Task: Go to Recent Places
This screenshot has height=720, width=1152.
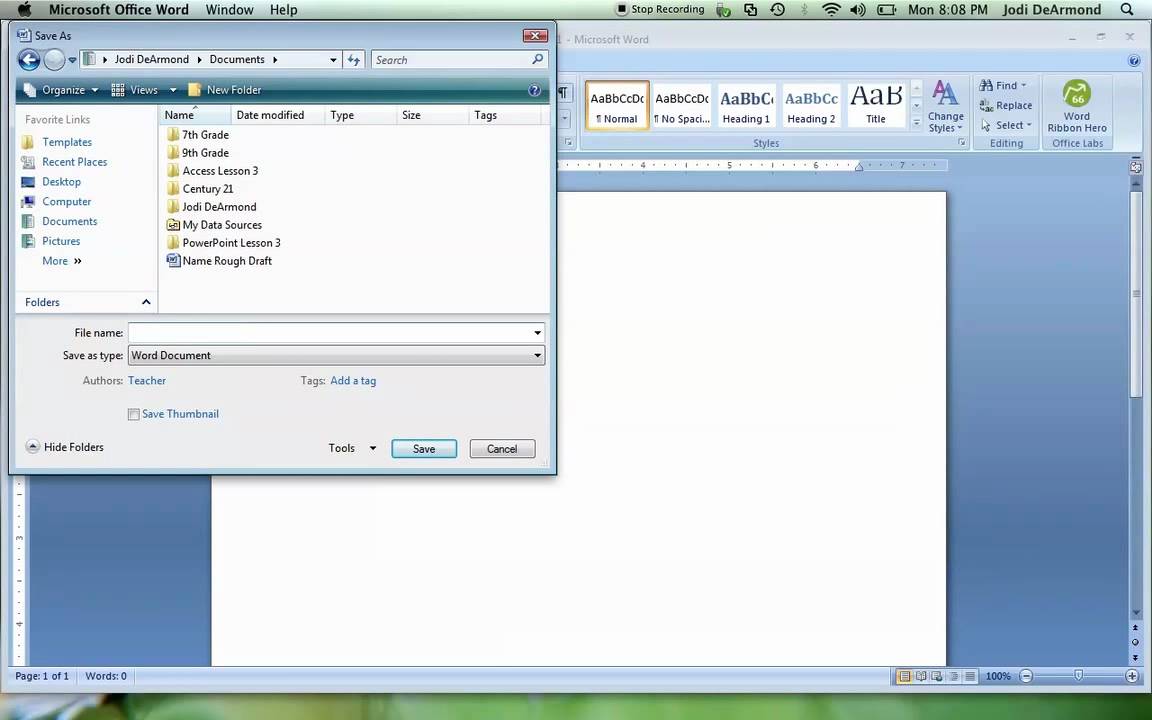Action: click(74, 162)
